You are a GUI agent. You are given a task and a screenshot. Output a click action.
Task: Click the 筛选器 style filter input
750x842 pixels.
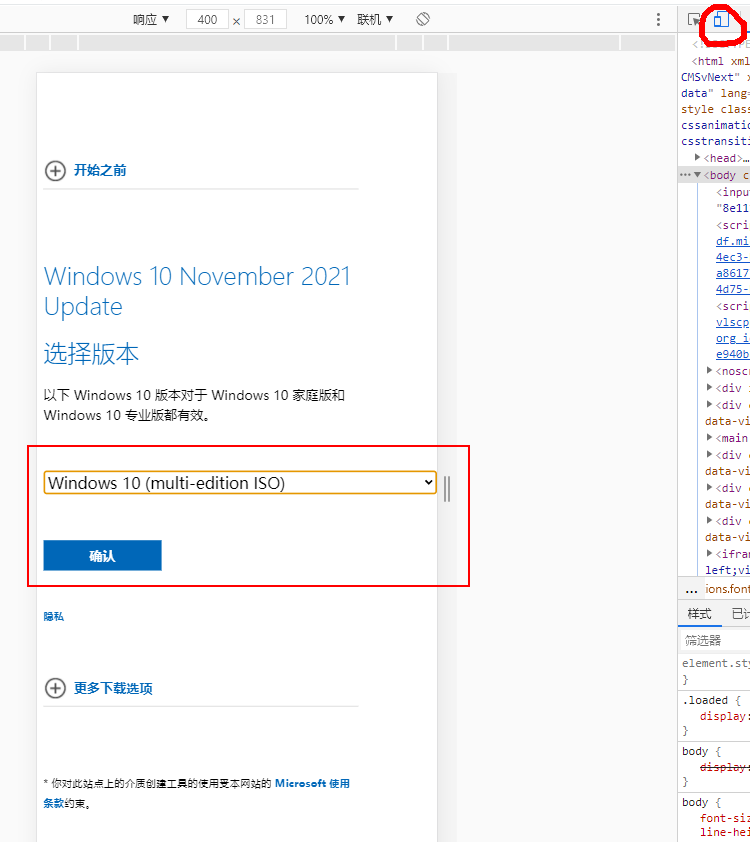[x=715, y=640]
